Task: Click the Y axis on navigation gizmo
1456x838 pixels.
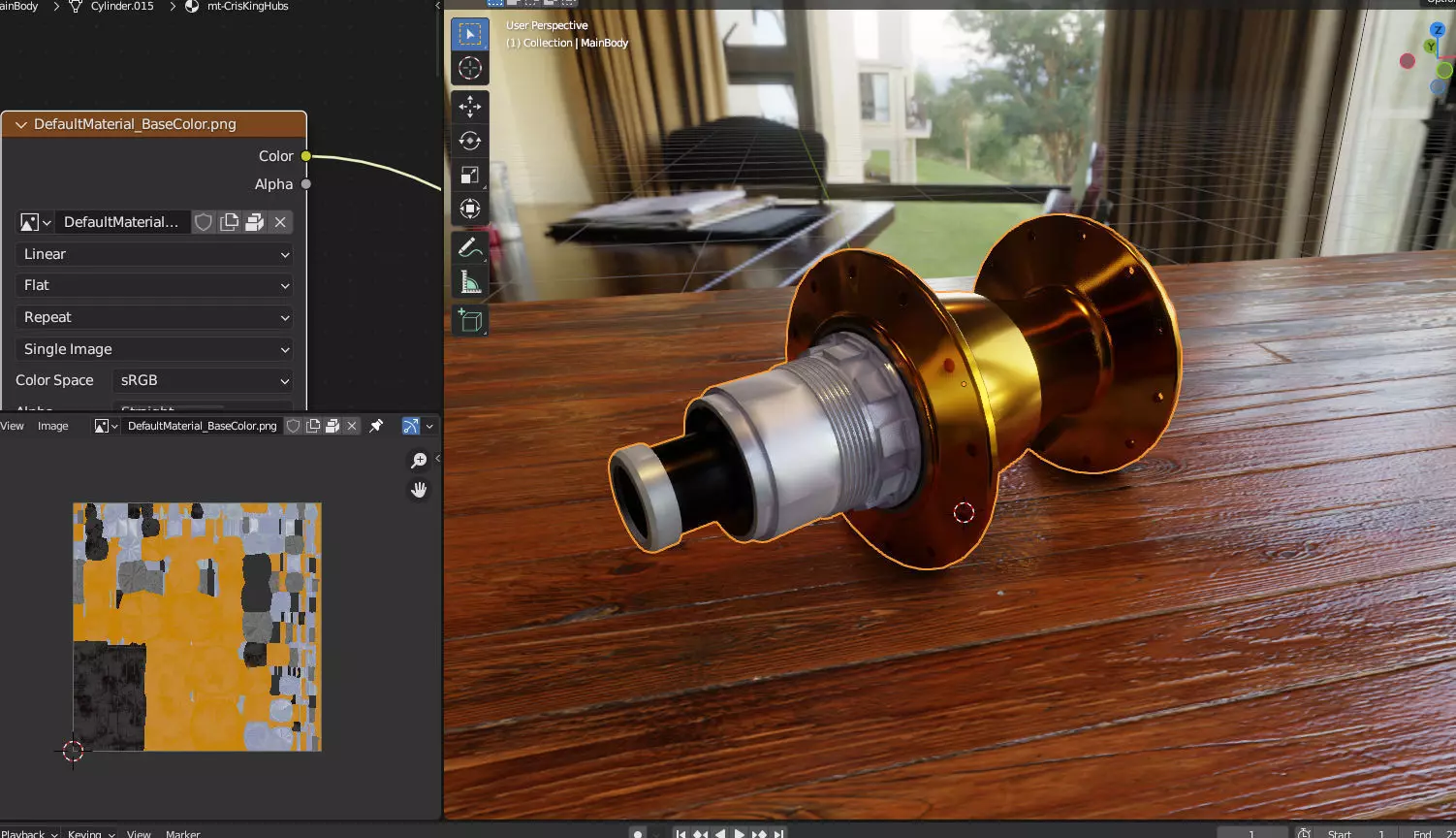Action: tap(1431, 47)
